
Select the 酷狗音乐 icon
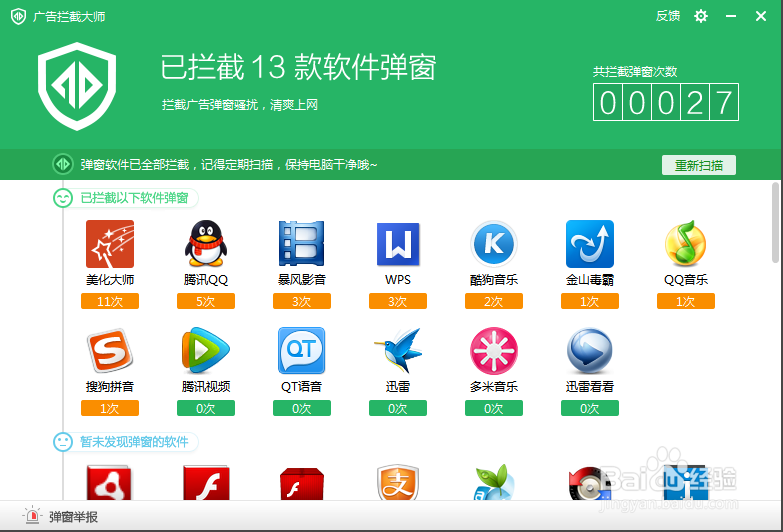point(494,244)
